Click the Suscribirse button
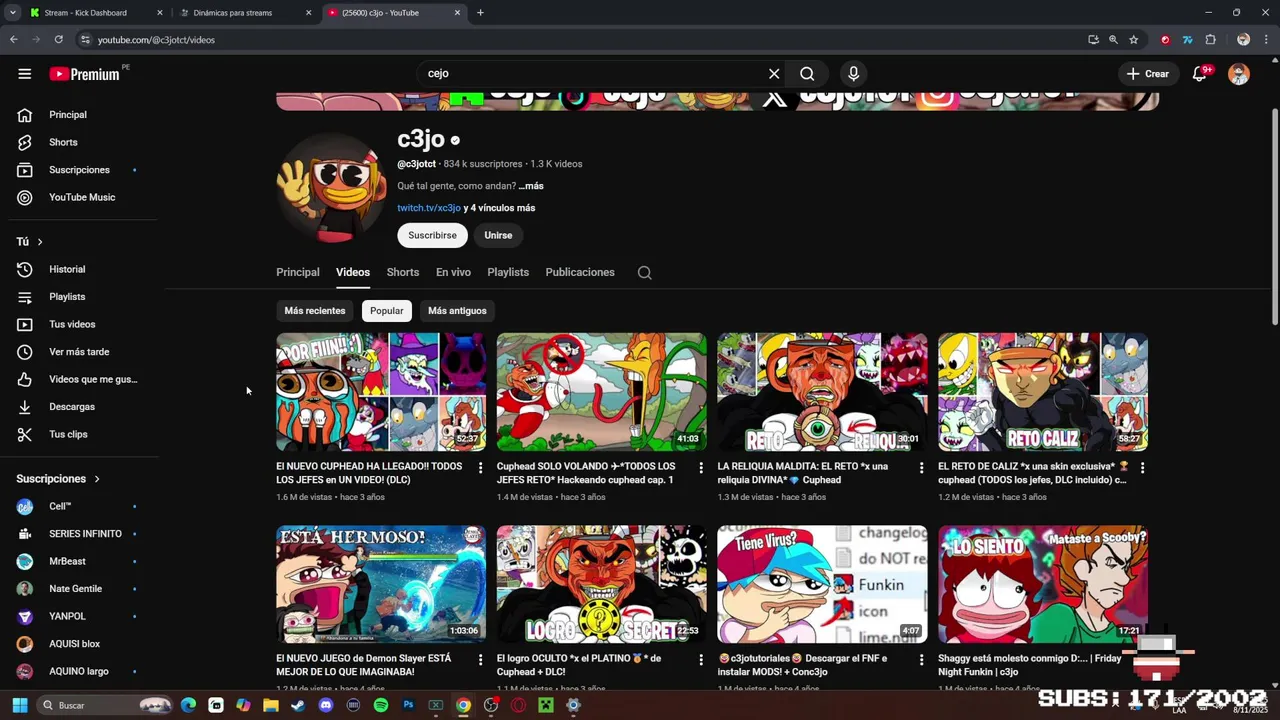 [432, 235]
